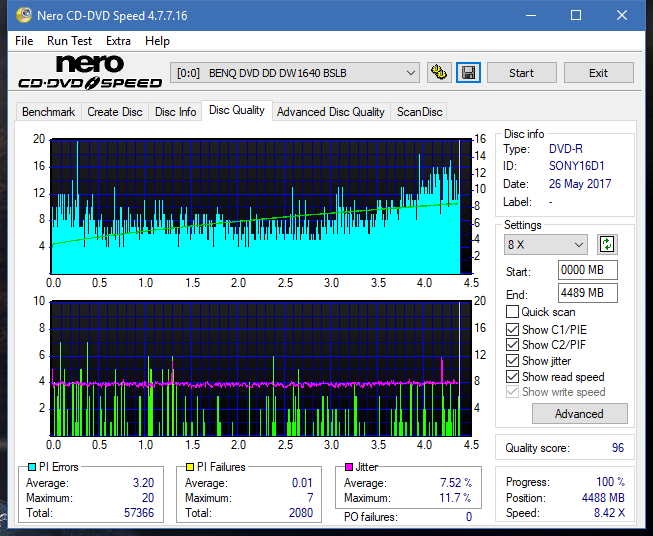Click the PI Failures lower graph
This screenshot has width=653, height=536.
261,369
